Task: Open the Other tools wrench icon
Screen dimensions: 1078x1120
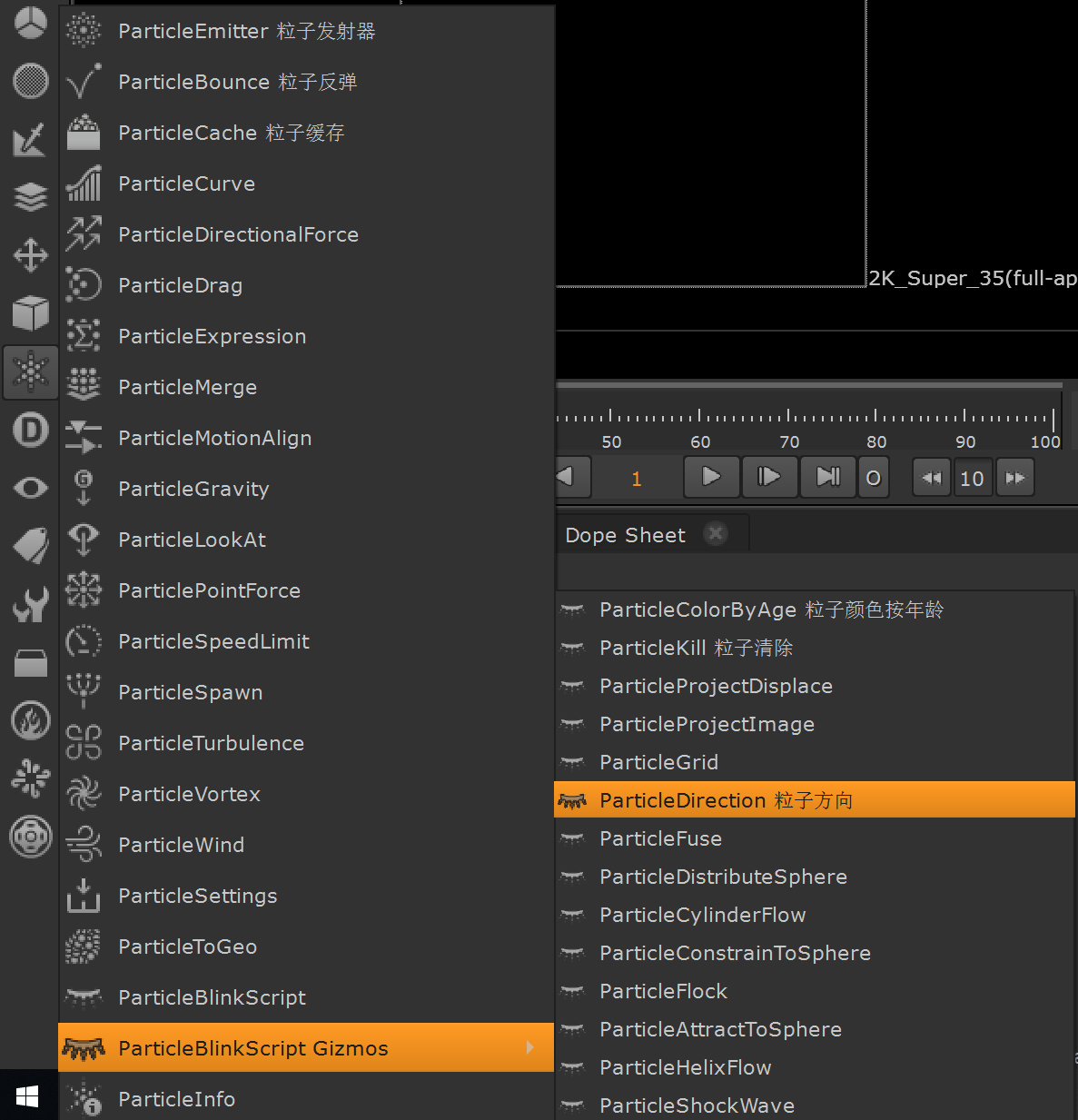Action: 31,604
